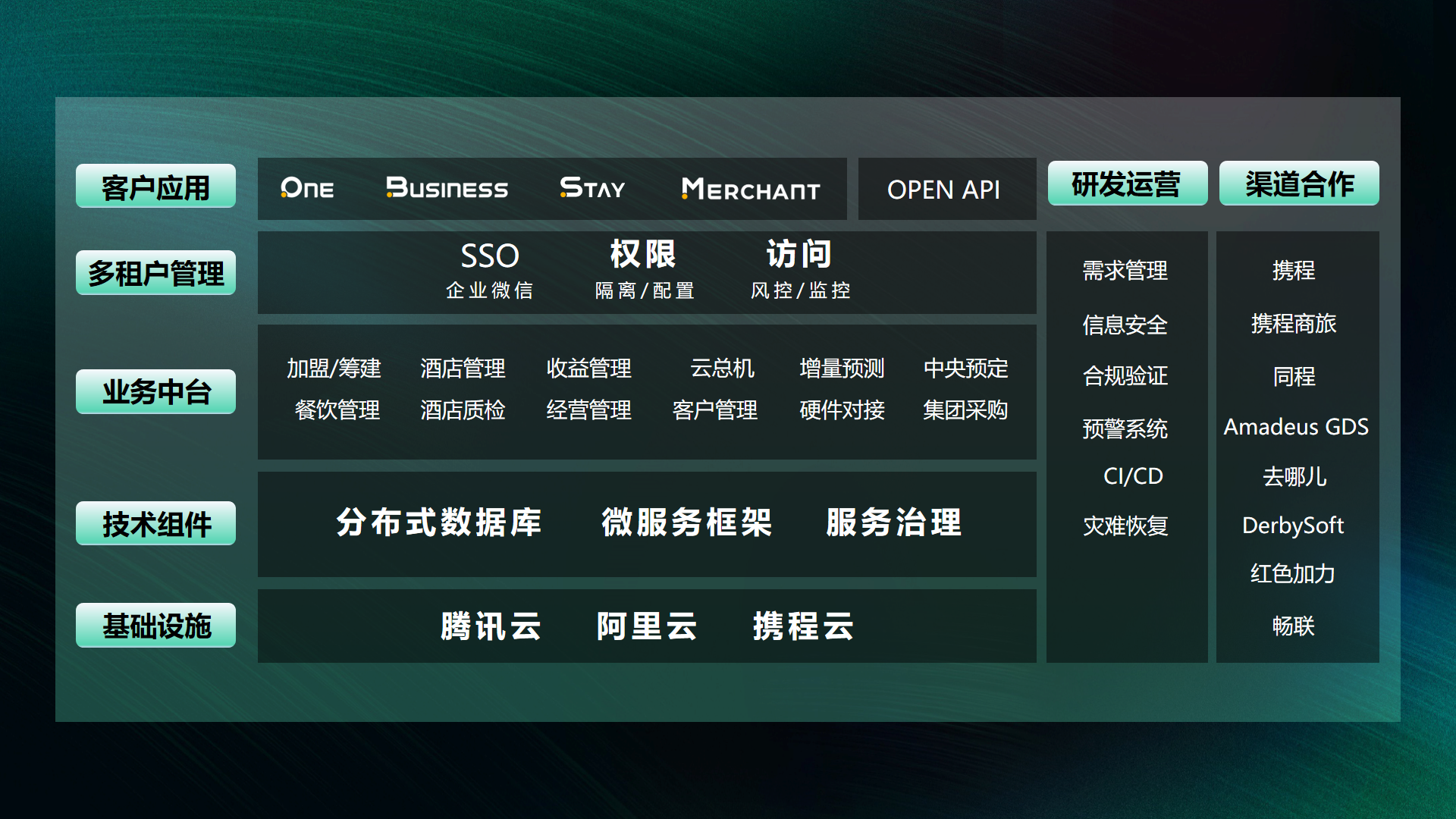Viewport: 1456px width, 819px height.
Task: Select the 基础设施 green label
Action: (155, 626)
